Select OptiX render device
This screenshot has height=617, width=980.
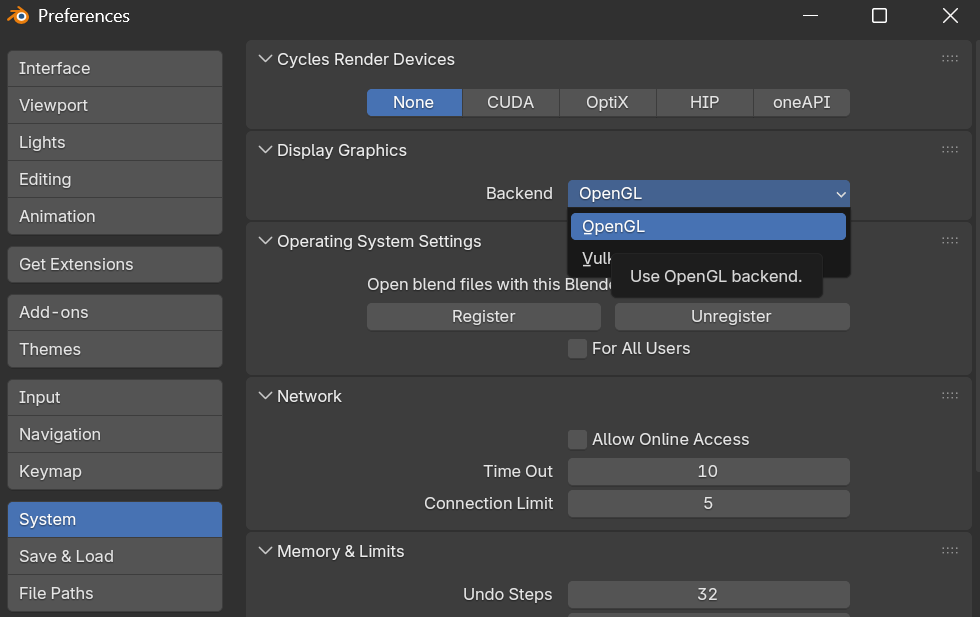[607, 102]
